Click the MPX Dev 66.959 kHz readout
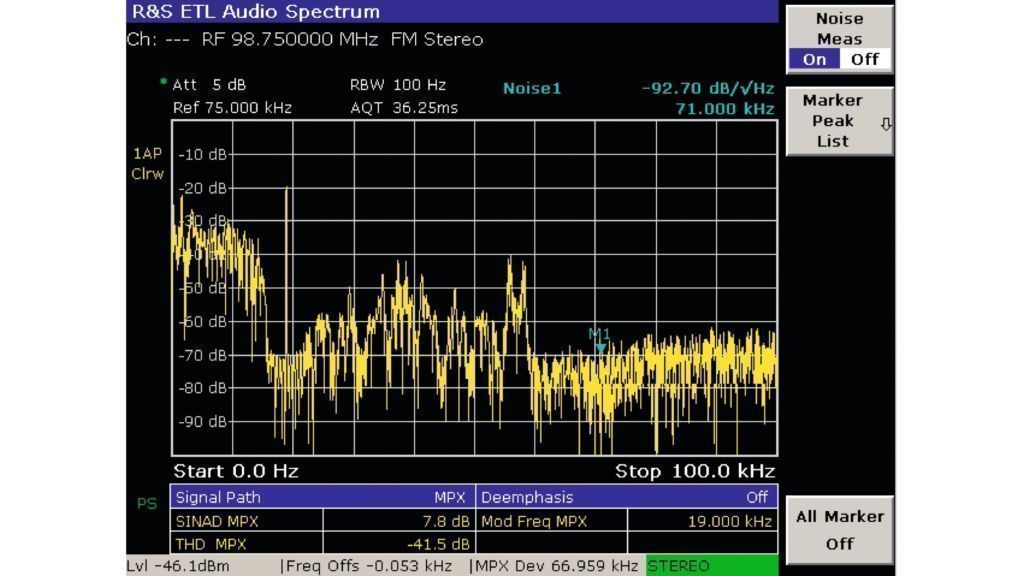 pyautogui.click(x=556, y=566)
